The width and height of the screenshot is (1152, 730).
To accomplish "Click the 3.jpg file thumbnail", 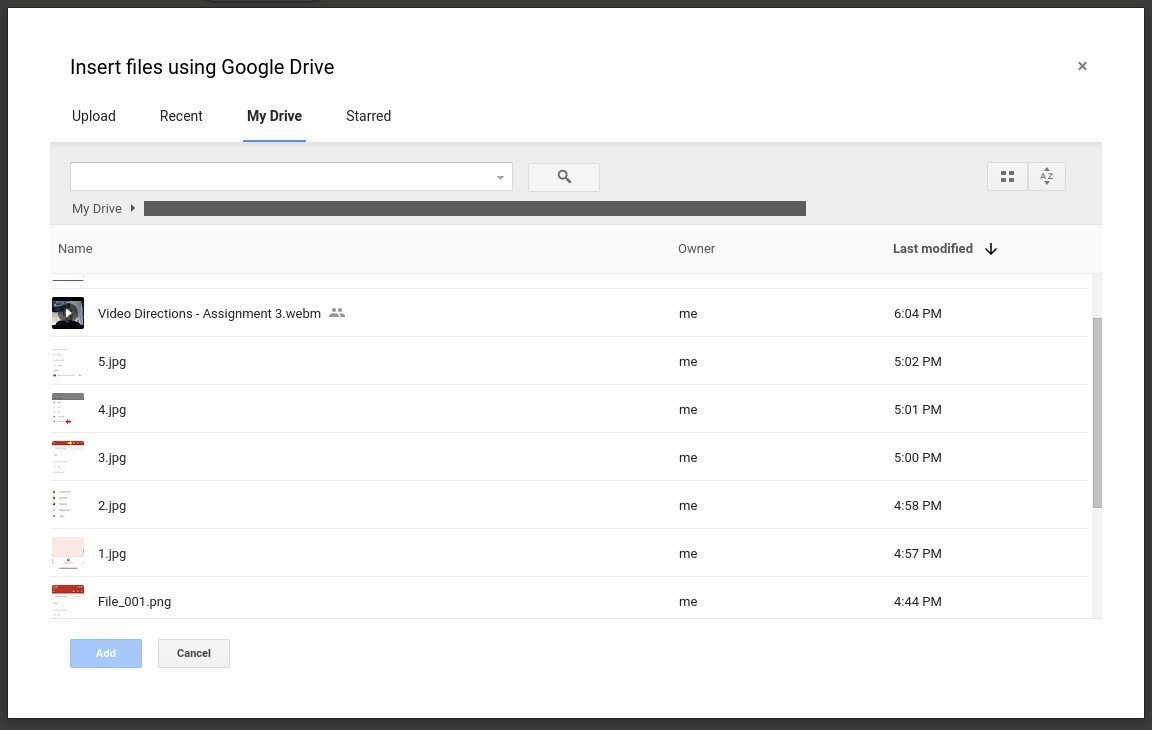I will [x=67, y=457].
